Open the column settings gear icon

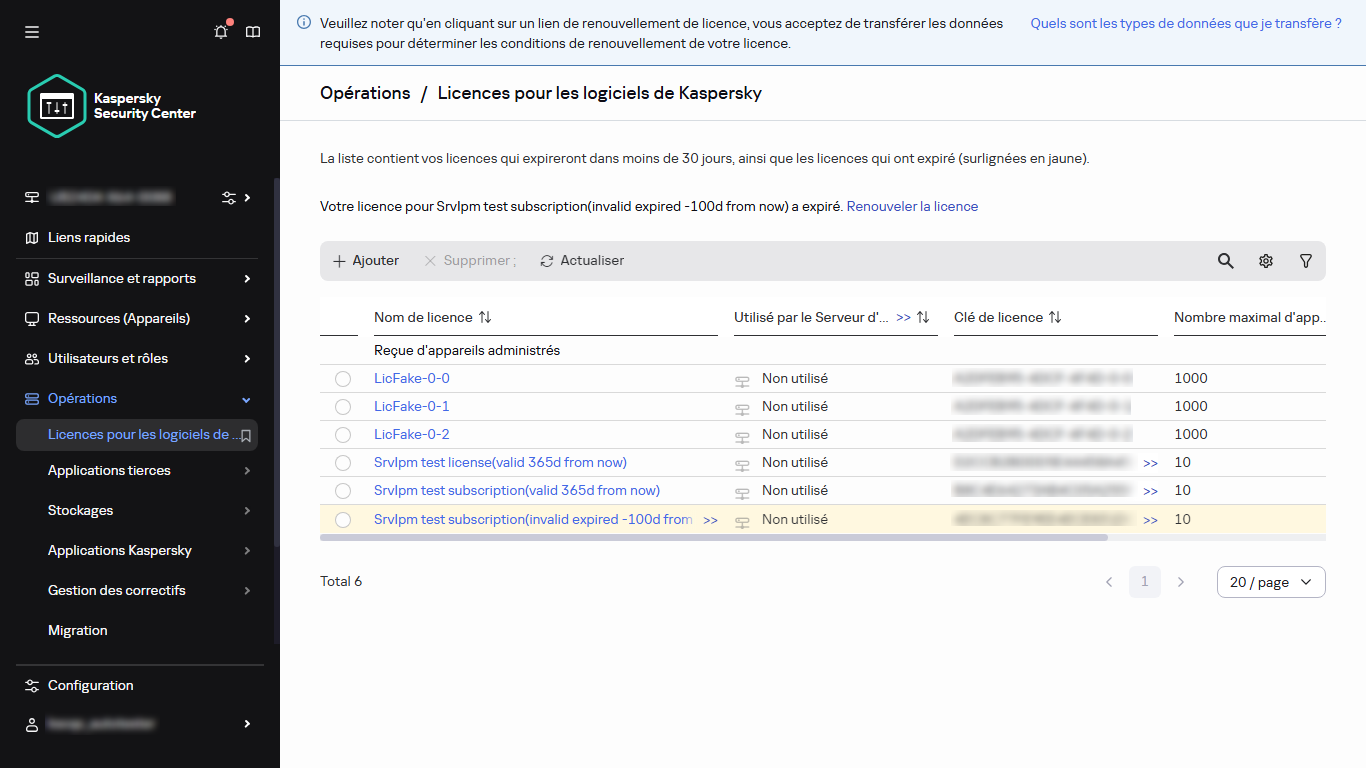[1265, 260]
